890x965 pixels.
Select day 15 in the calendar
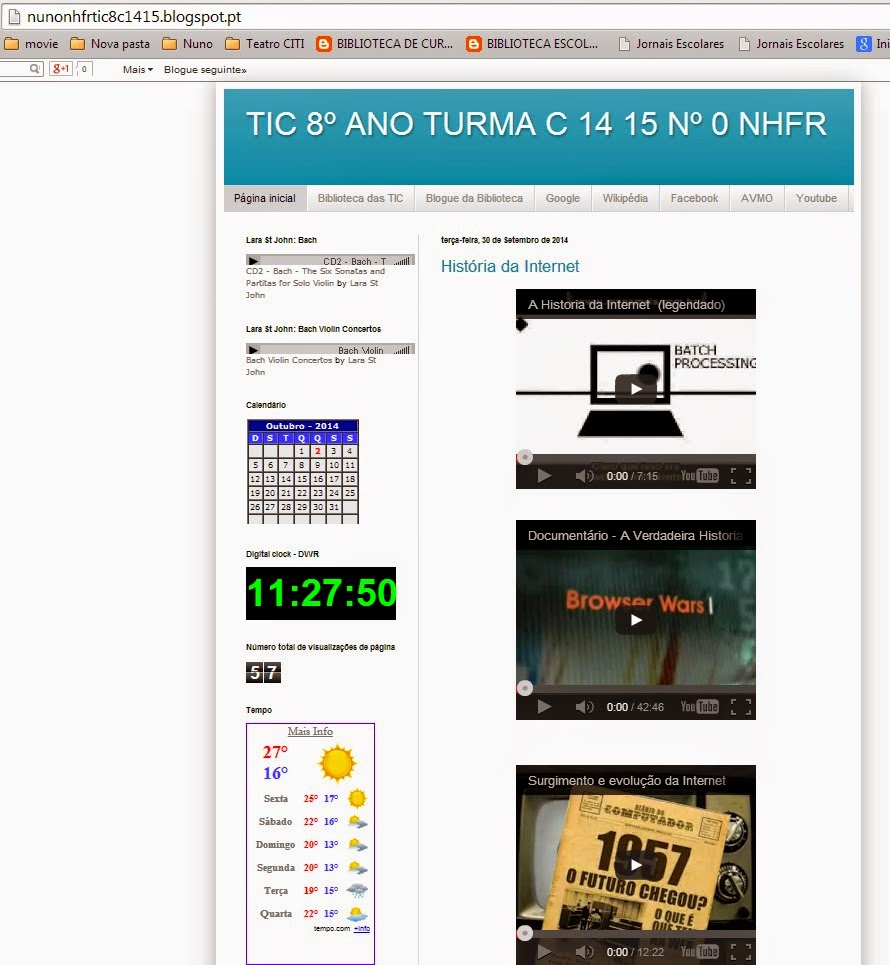point(302,479)
